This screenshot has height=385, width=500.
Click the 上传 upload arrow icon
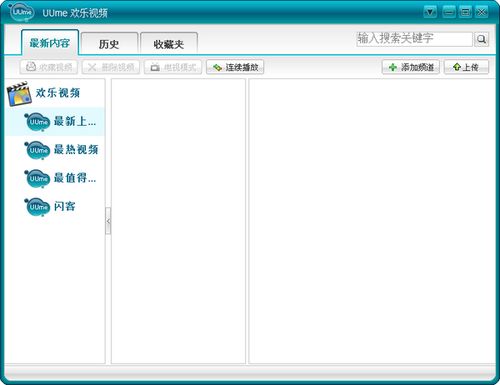click(457, 67)
